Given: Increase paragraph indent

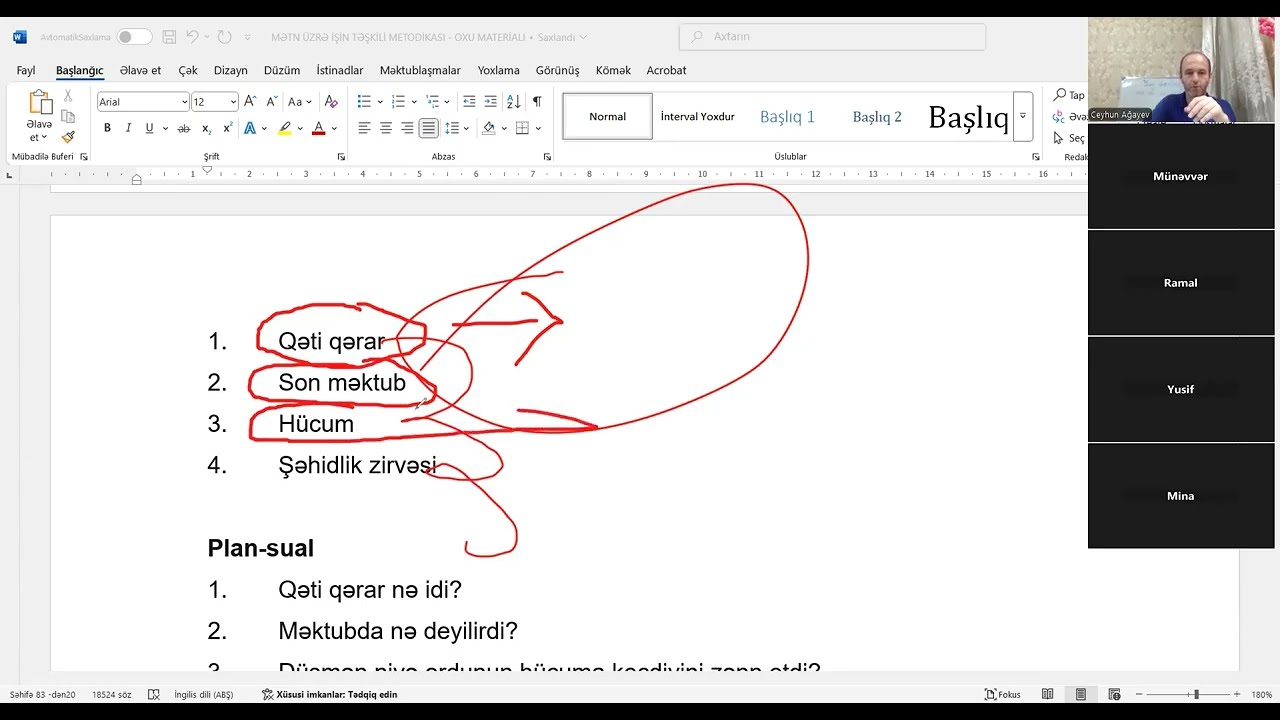Looking at the screenshot, I should [x=490, y=101].
